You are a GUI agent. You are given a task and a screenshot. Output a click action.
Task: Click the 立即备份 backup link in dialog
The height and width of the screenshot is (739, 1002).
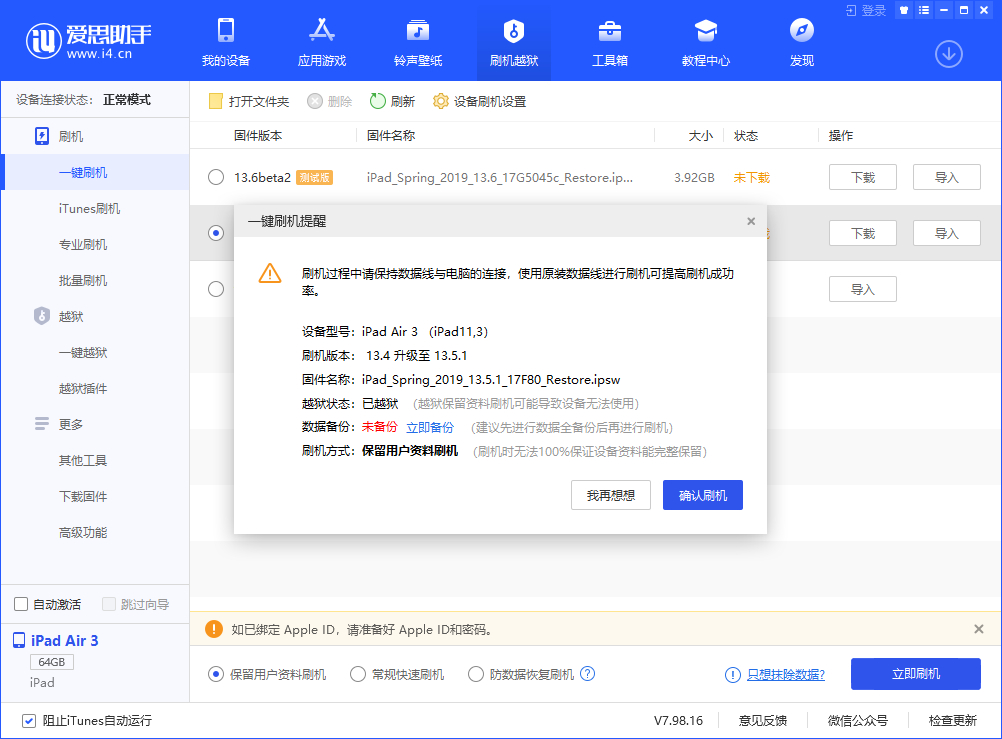(x=430, y=427)
